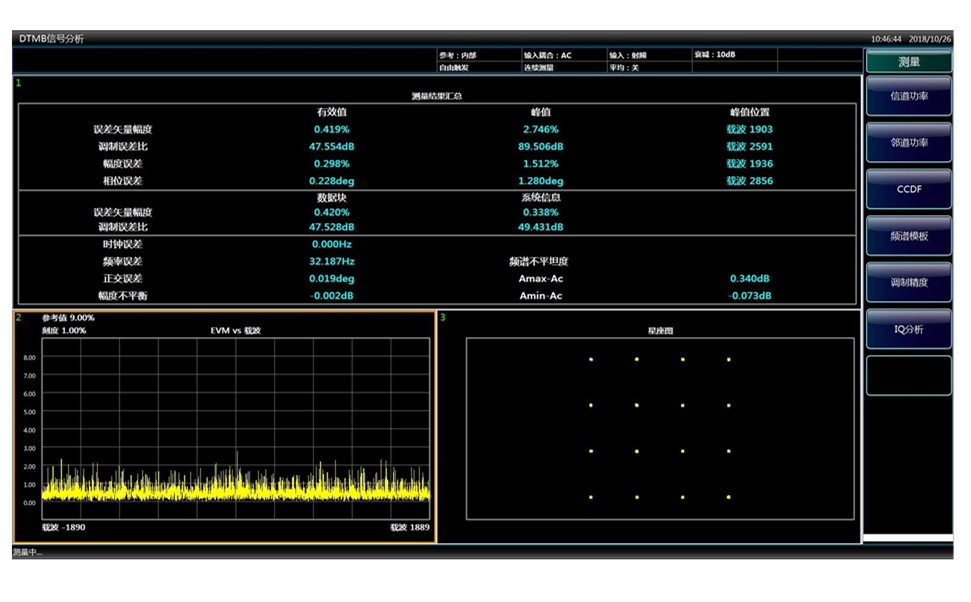Image resolution: width=971 pixels, height=602 pixels.
Task: Open the 信道功率 channel power measurement
Action: coord(909,97)
